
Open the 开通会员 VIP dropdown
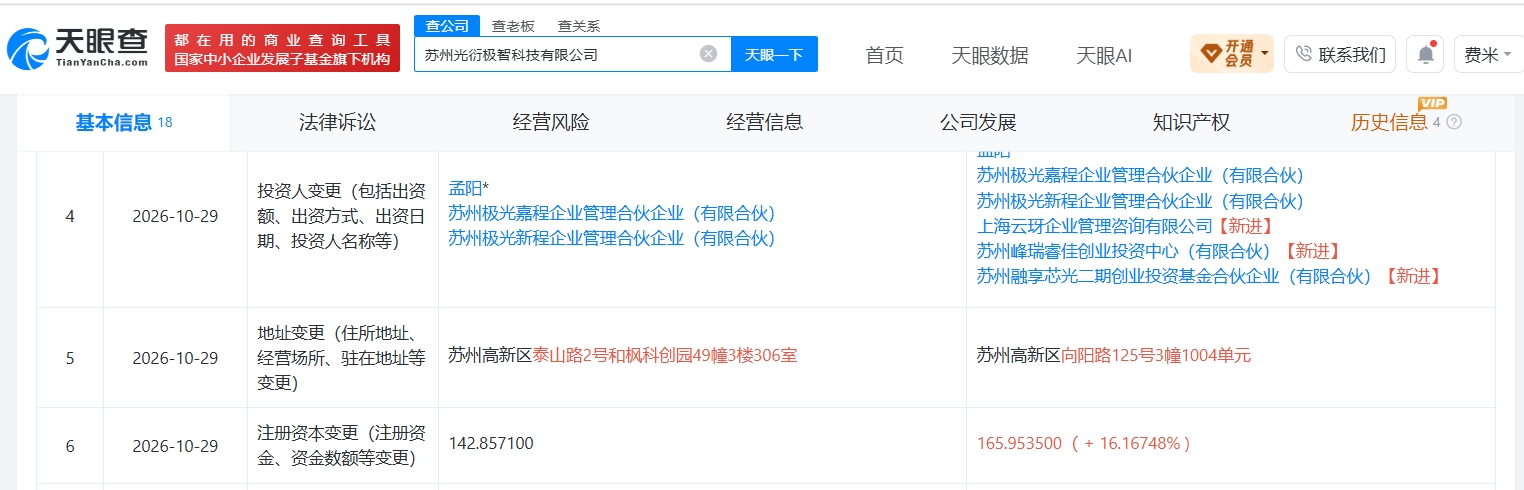click(x=1231, y=54)
